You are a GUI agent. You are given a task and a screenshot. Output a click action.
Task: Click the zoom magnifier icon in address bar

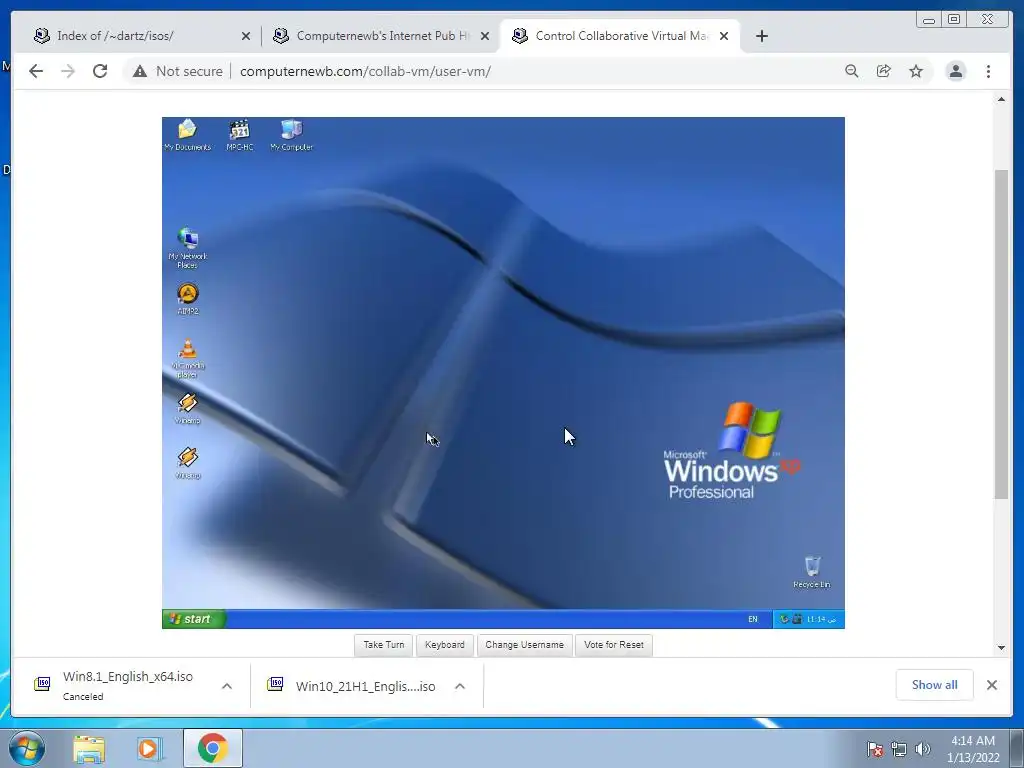tap(852, 71)
